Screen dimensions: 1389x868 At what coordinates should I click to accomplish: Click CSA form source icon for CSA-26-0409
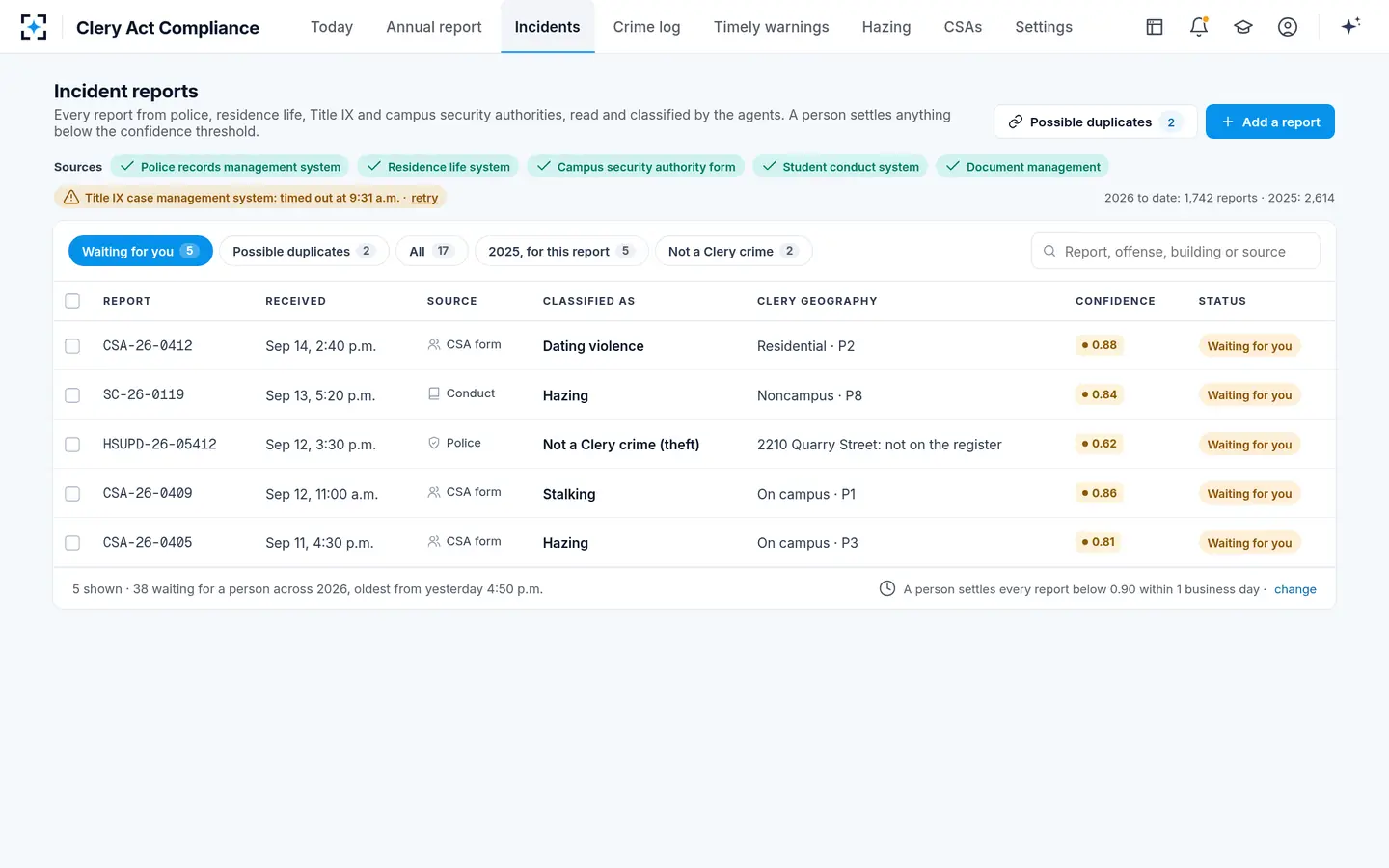(x=434, y=492)
